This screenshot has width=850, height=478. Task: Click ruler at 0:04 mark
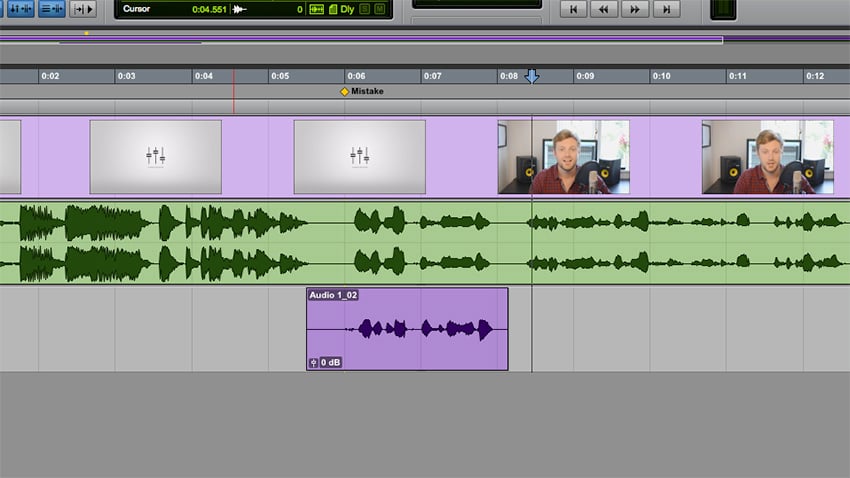[203, 76]
